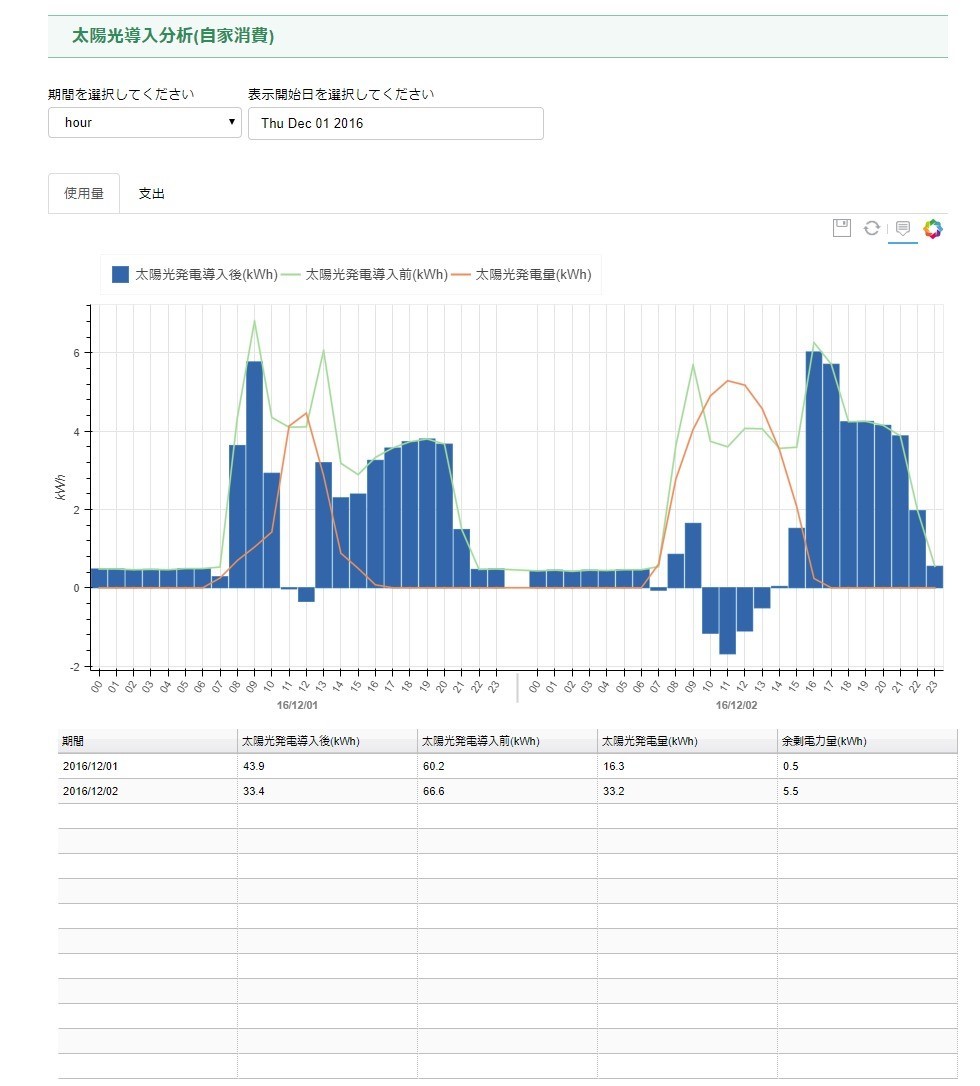The height and width of the screenshot is (1086, 980).
Task: Switch to the 支出 tab
Action: [x=152, y=193]
